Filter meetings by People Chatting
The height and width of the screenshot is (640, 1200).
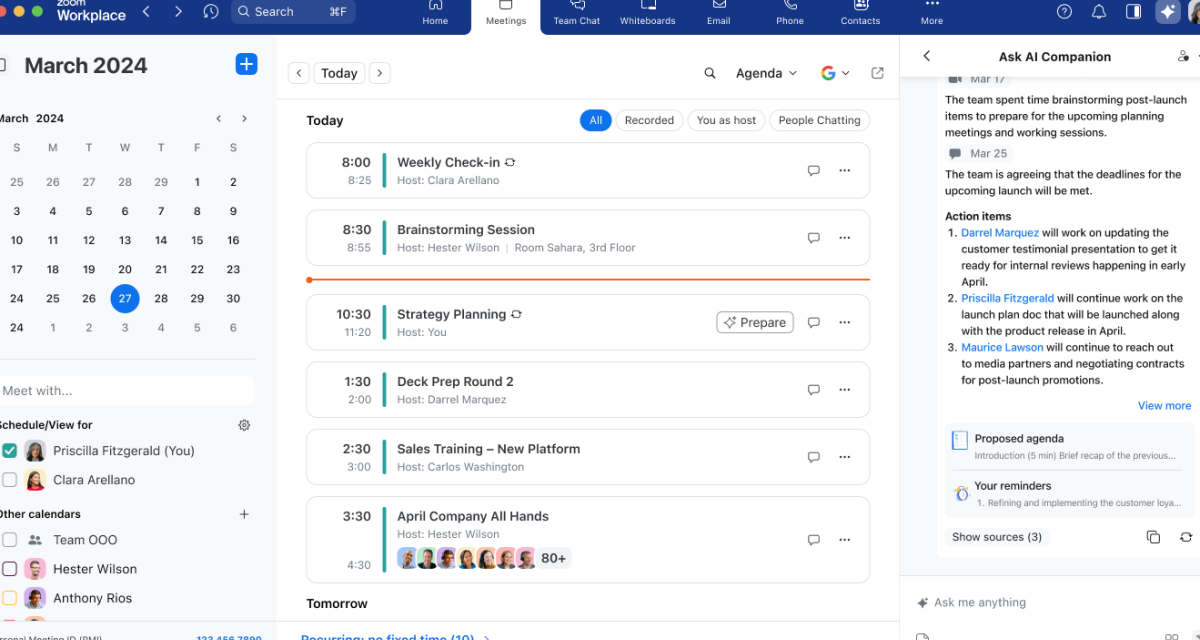pyautogui.click(x=819, y=120)
